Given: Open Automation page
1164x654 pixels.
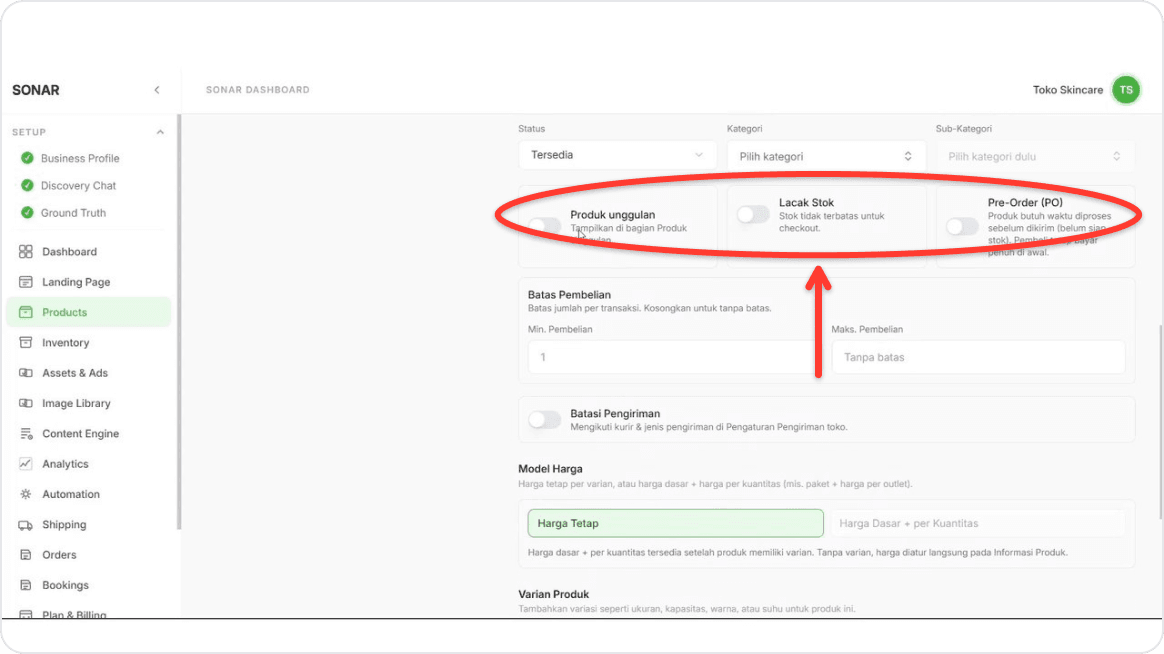Looking at the screenshot, I should pos(71,494).
